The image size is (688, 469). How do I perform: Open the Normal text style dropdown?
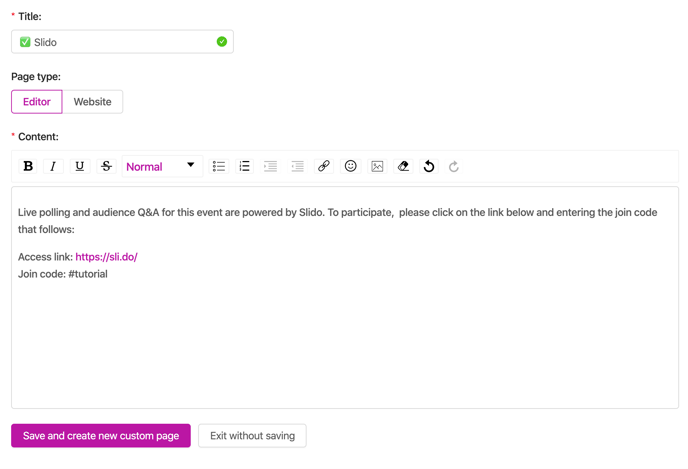click(x=162, y=167)
